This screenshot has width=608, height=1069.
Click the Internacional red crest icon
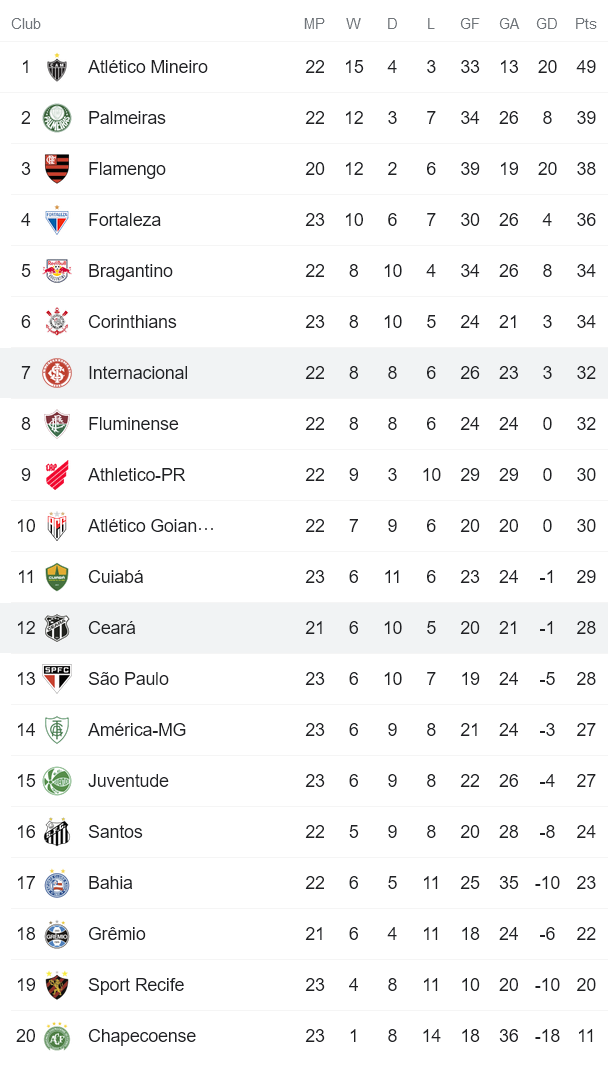tap(57, 374)
